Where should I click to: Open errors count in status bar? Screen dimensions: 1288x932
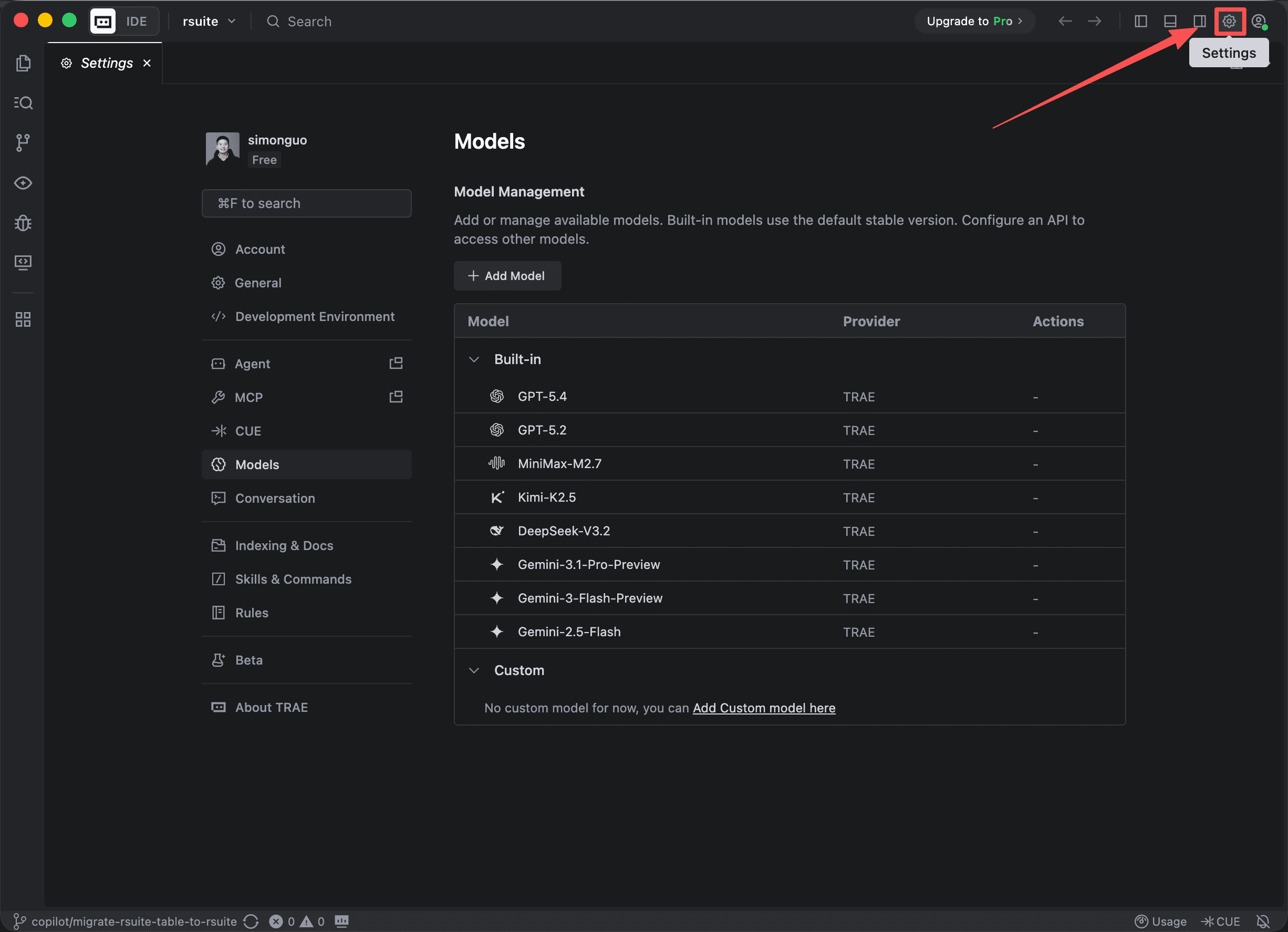pyautogui.click(x=282, y=921)
